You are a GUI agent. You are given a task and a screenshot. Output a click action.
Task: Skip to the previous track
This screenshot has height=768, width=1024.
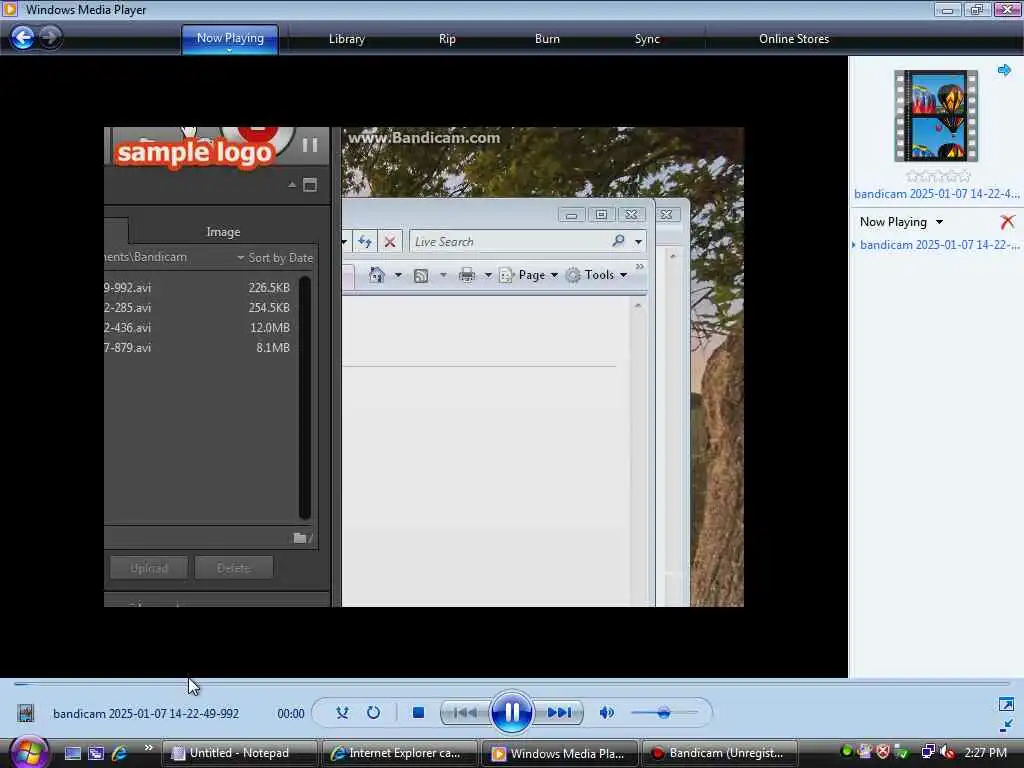coord(465,712)
